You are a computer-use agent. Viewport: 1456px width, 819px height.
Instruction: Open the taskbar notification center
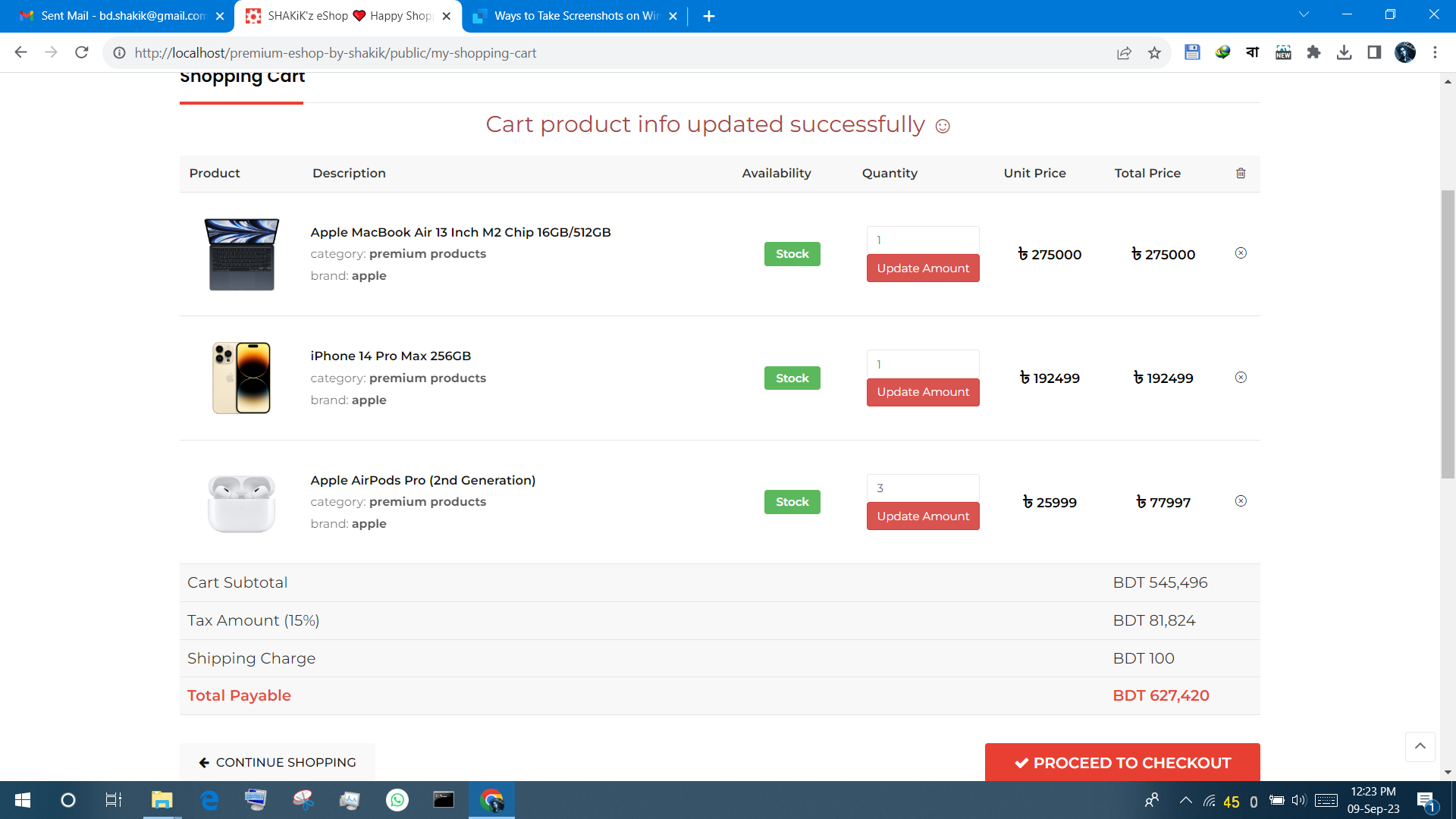[1426, 801]
